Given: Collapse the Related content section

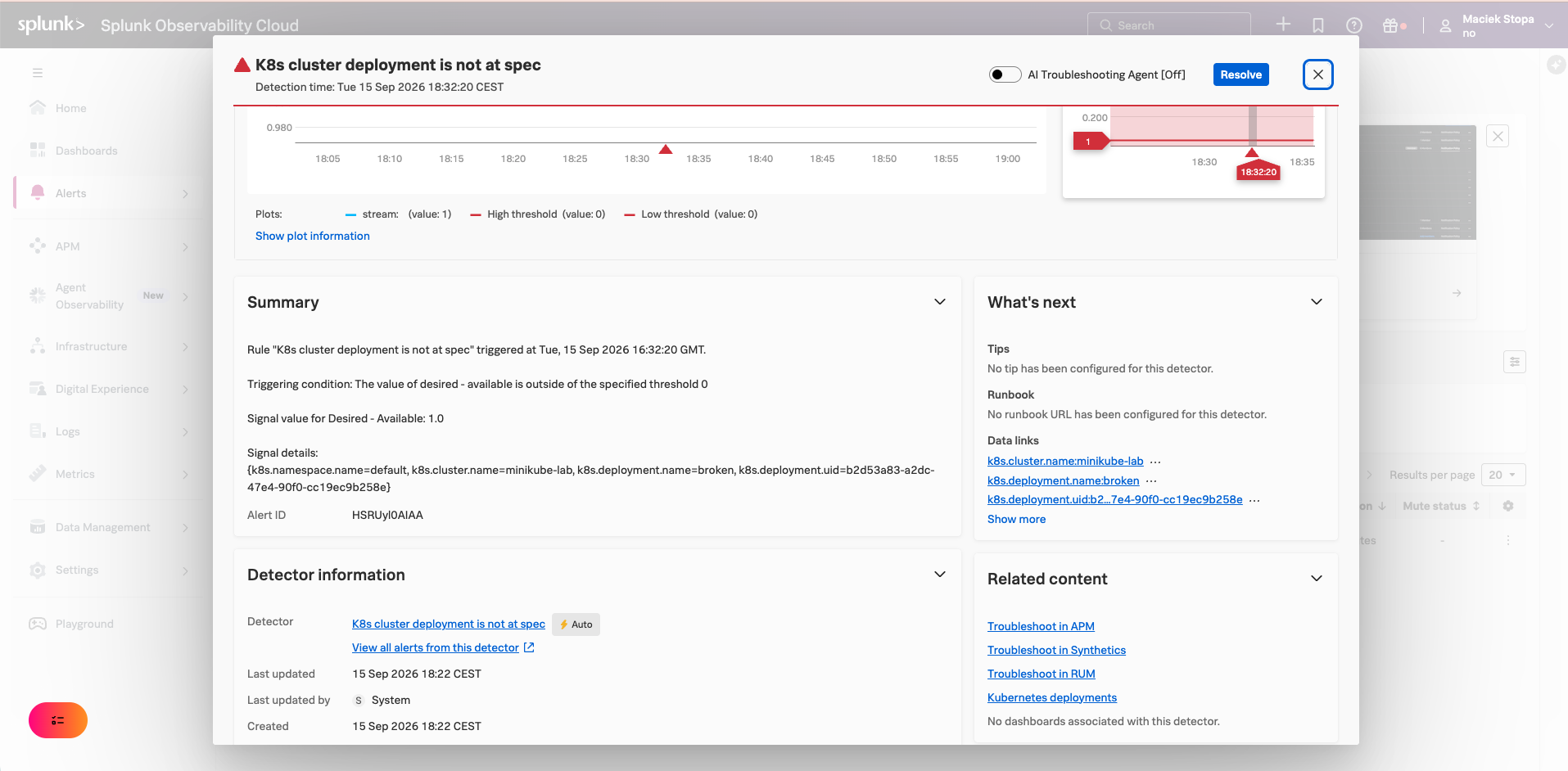Looking at the screenshot, I should click(1317, 579).
